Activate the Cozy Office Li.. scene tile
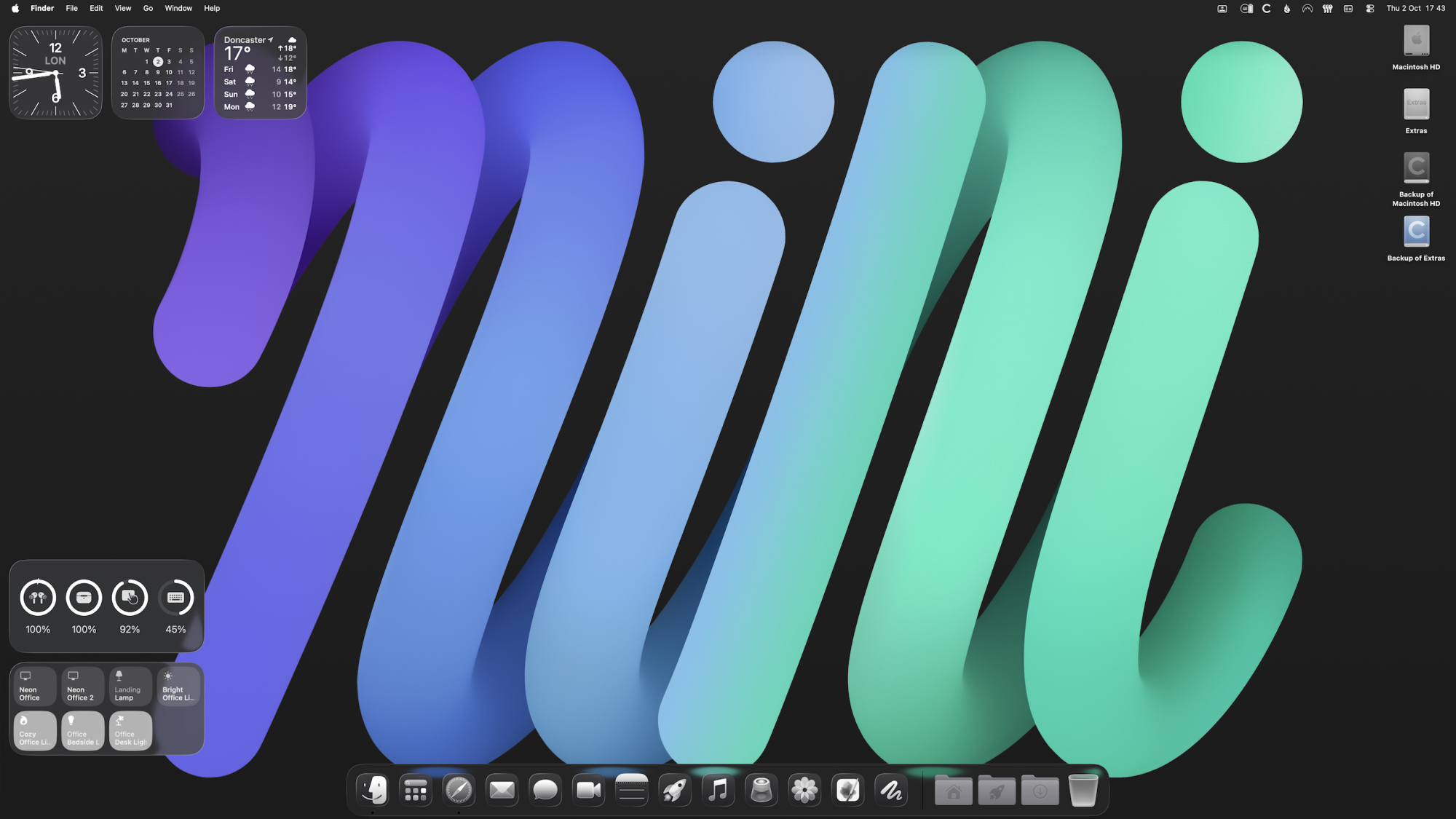The image size is (1456, 819). (x=35, y=730)
